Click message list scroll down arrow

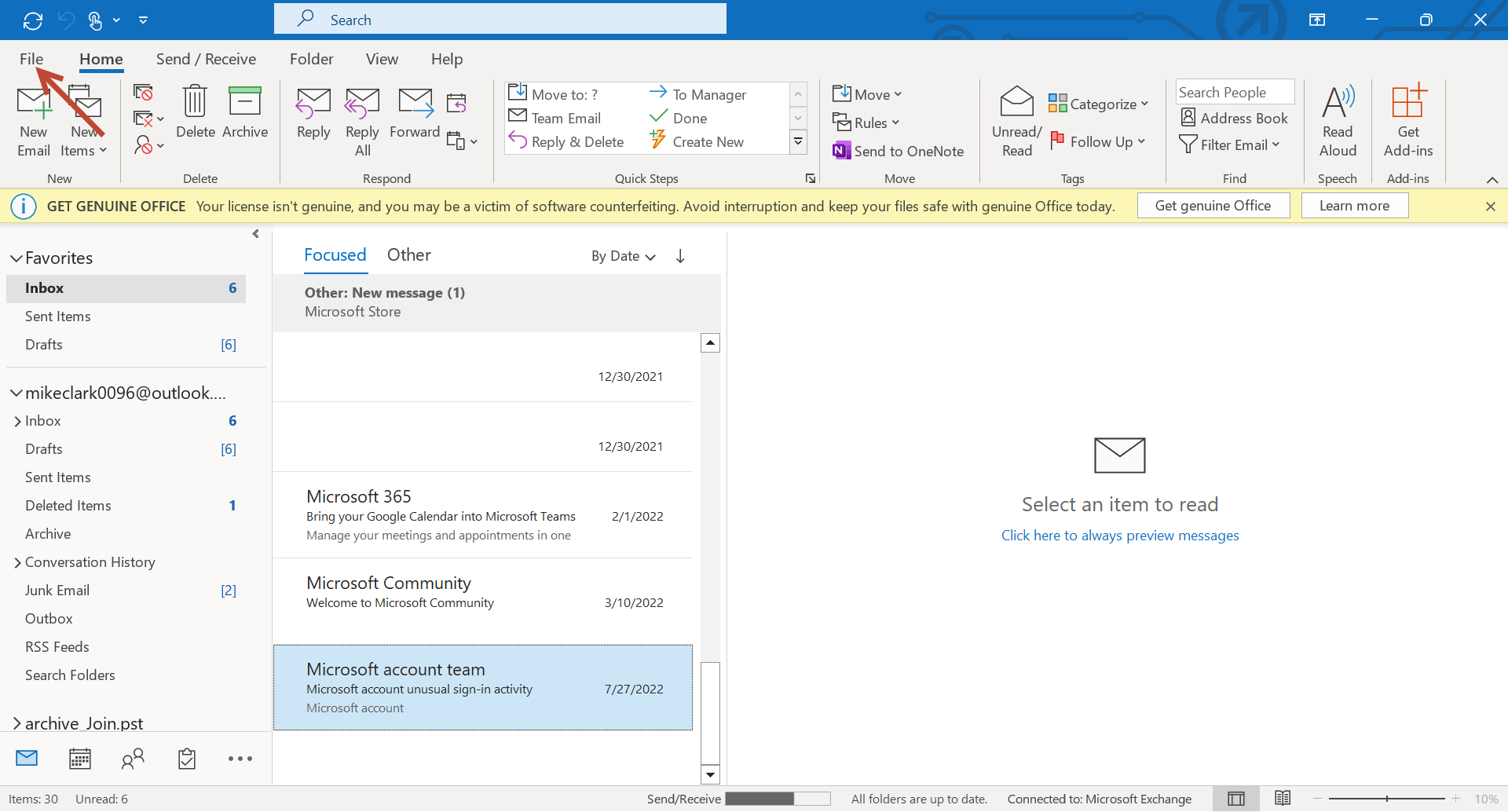tap(710, 774)
